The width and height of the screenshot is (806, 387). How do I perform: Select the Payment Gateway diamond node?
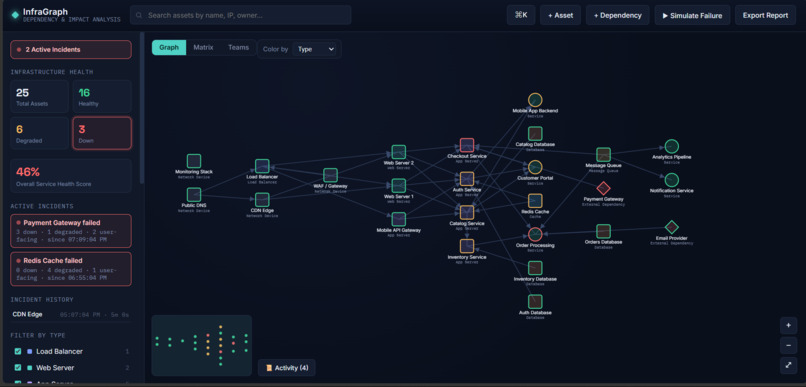click(603, 188)
